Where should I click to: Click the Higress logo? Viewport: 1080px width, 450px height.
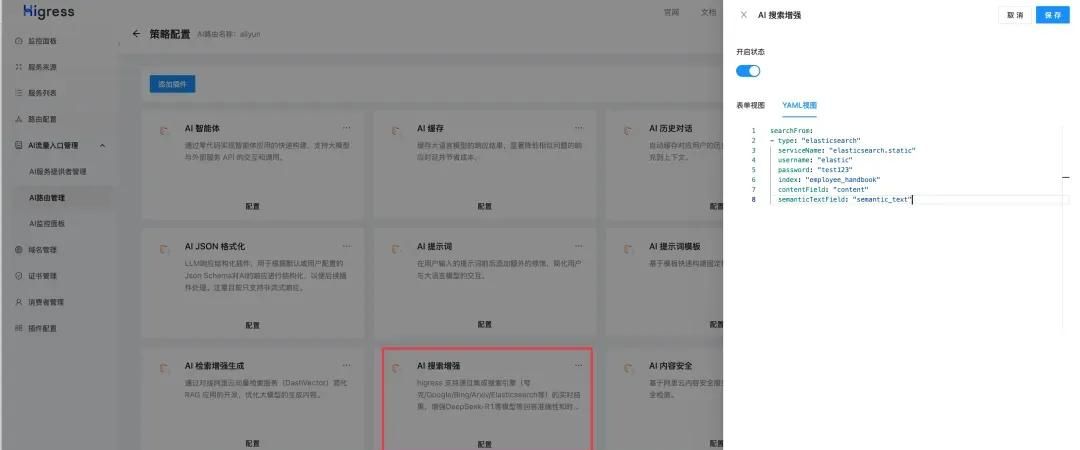pyautogui.click(x=48, y=12)
